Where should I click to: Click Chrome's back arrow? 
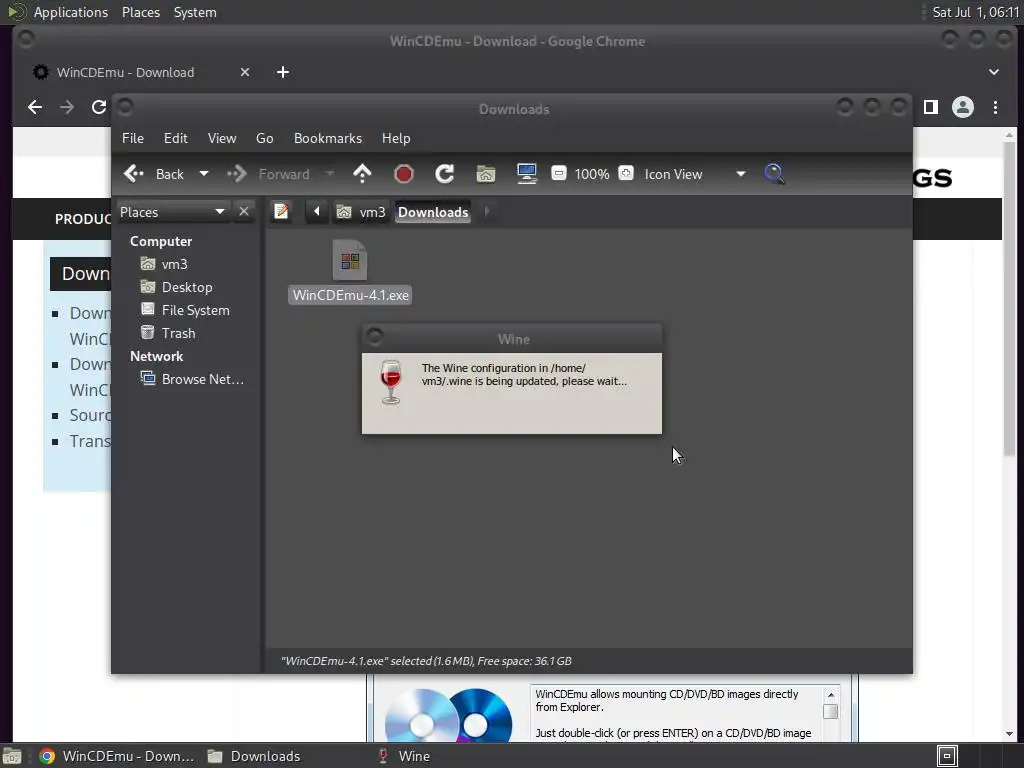point(35,107)
